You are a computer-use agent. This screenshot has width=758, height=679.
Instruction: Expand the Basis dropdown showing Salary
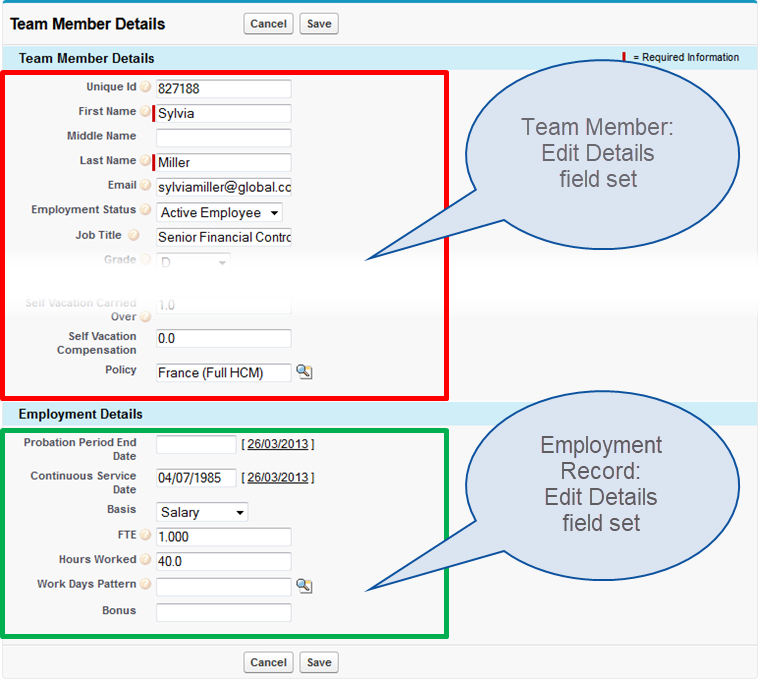pyautogui.click(x=202, y=512)
